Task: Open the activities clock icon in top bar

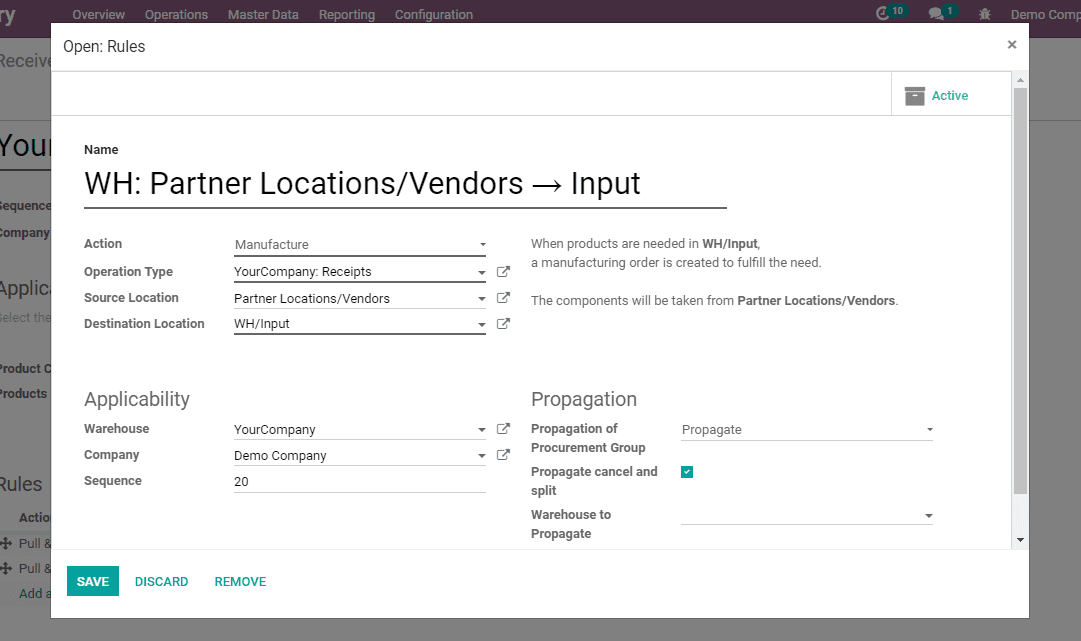Action: [x=883, y=13]
